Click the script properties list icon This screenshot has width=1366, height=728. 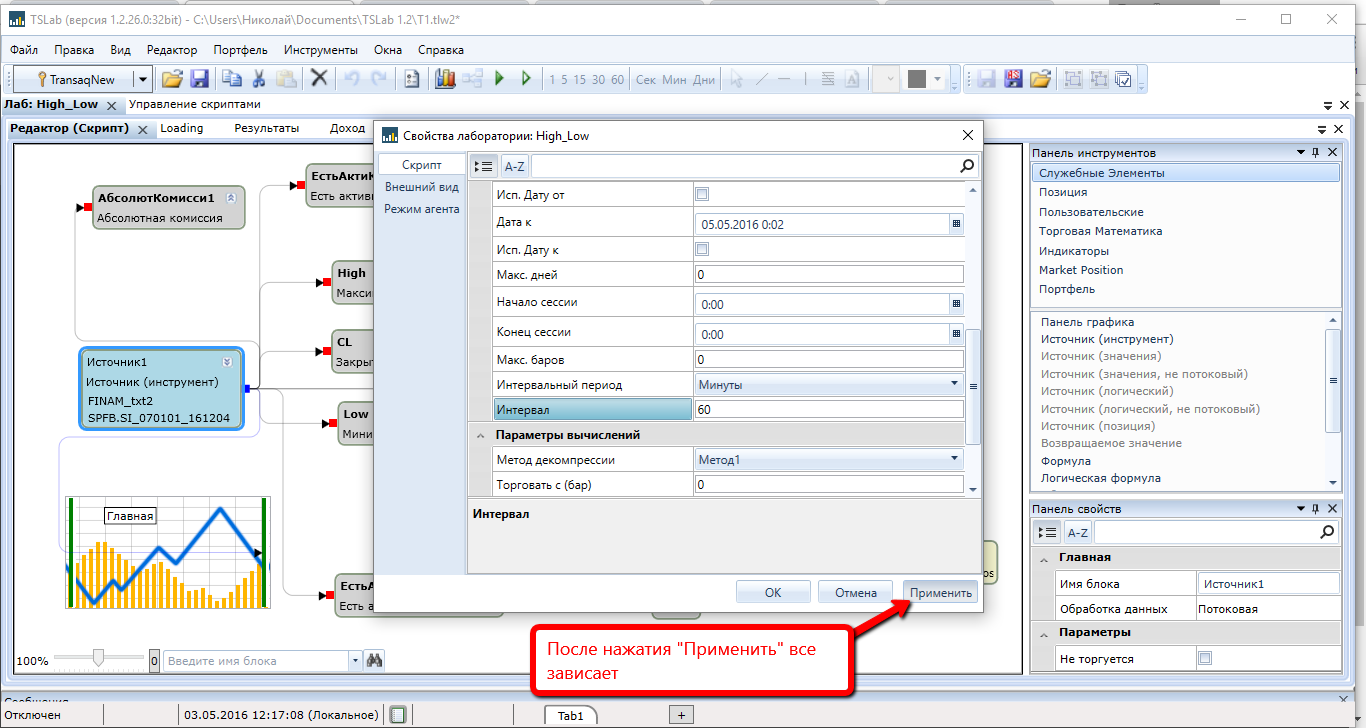pyautogui.click(x=483, y=167)
